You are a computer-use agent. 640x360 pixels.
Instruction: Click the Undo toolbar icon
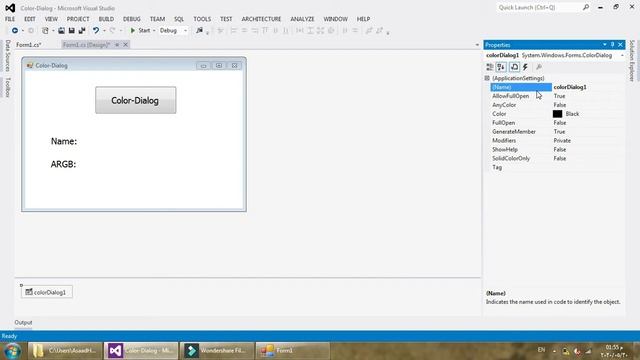[x=96, y=31]
